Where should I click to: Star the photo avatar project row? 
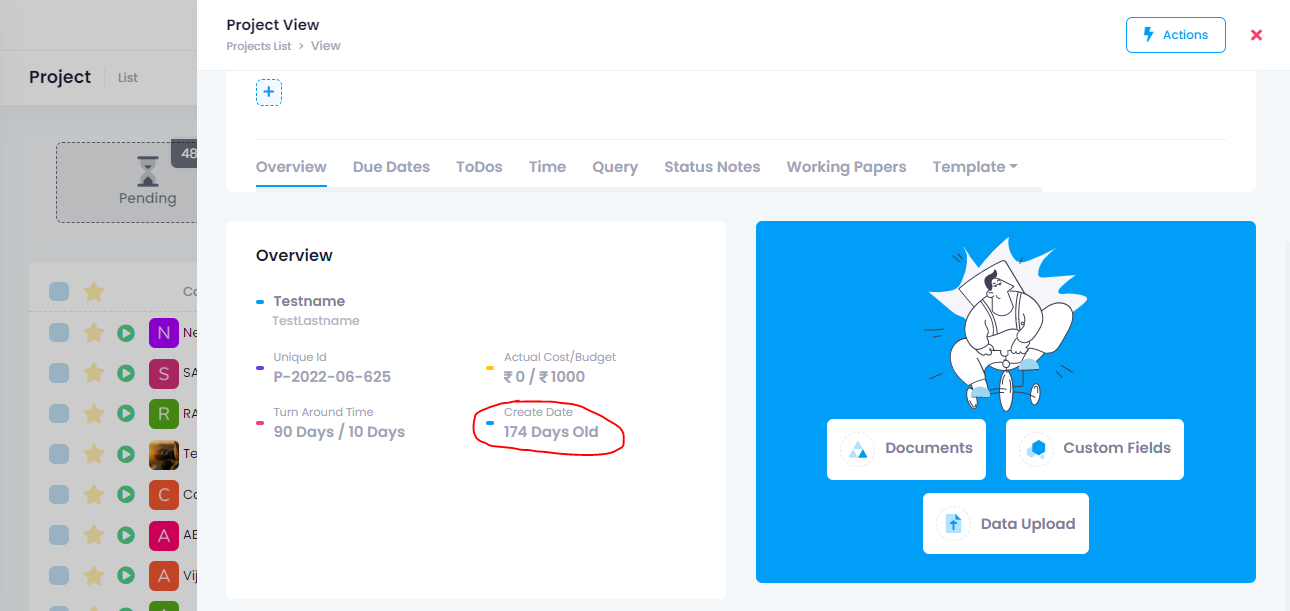[93, 454]
